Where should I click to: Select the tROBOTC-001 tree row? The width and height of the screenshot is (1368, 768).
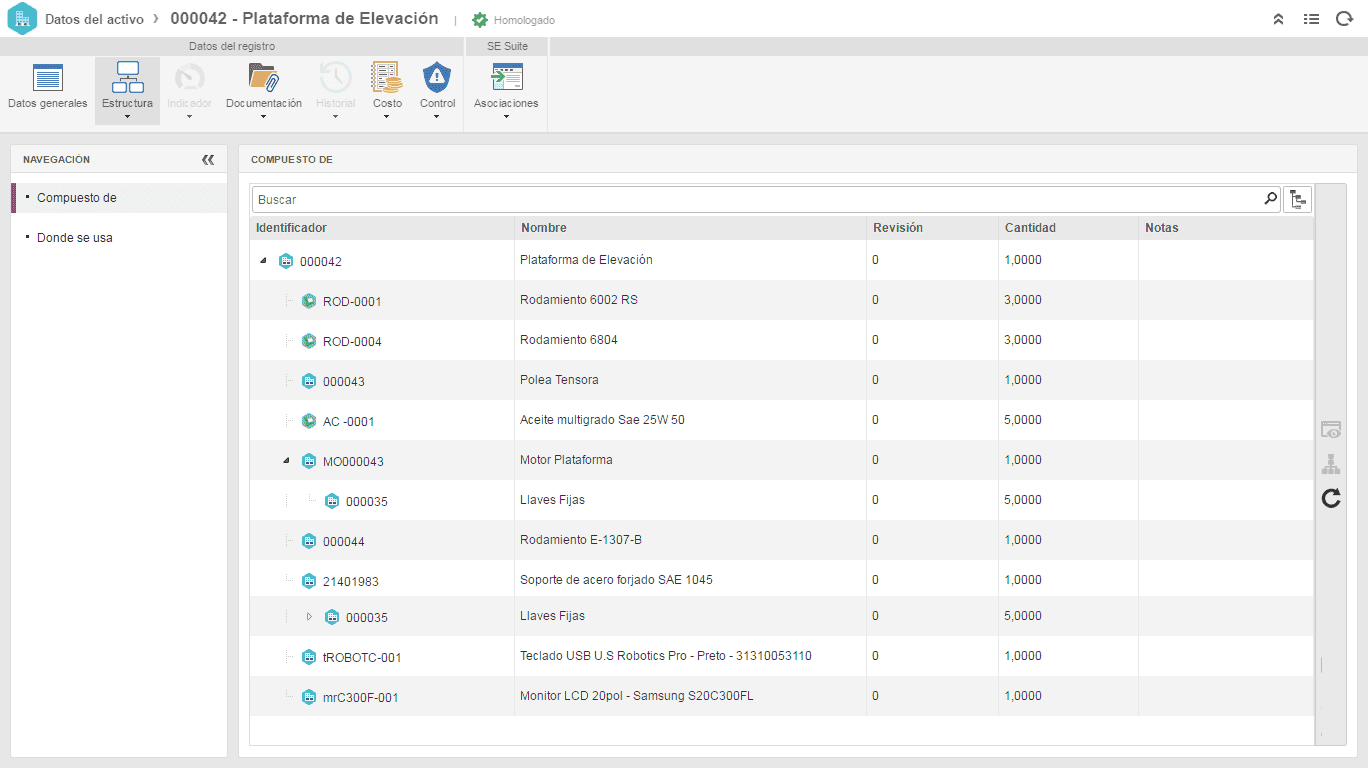coord(781,656)
